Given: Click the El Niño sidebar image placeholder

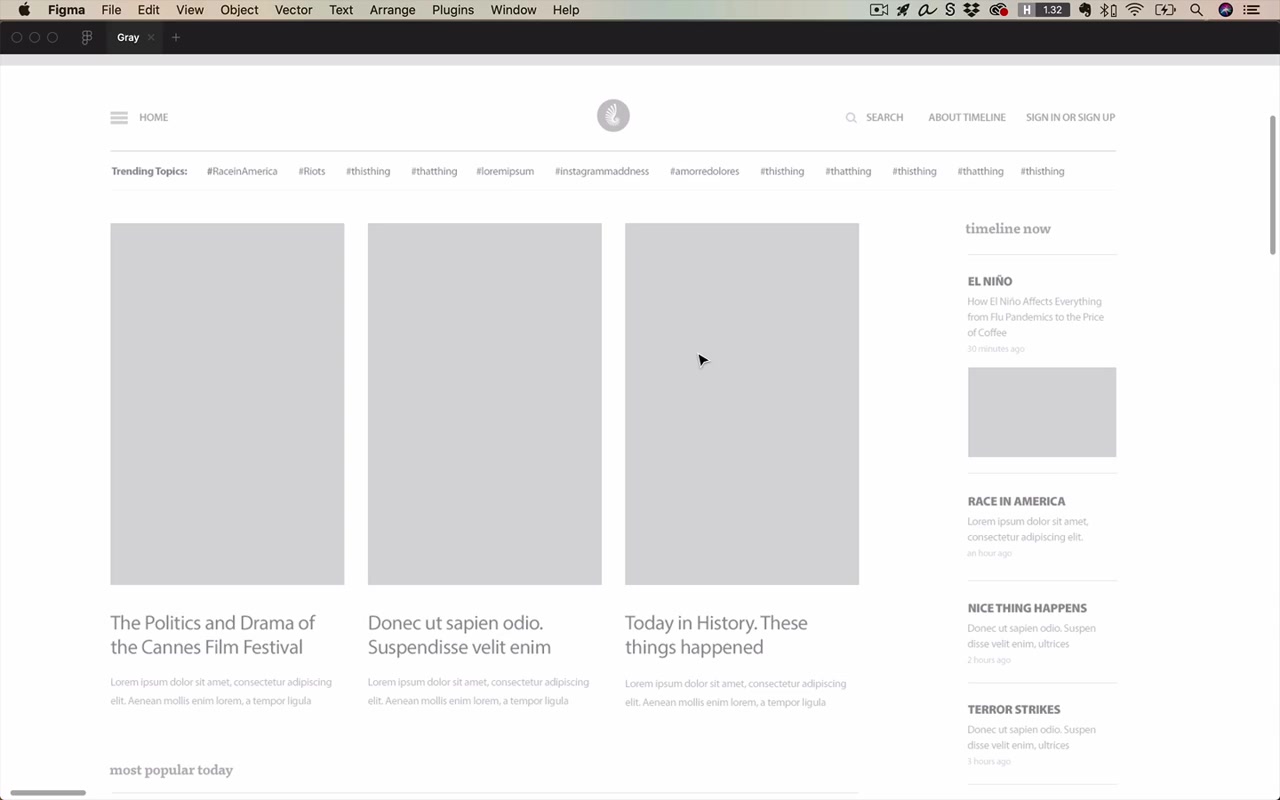Looking at the screenshot, I should click(1042, 412).
